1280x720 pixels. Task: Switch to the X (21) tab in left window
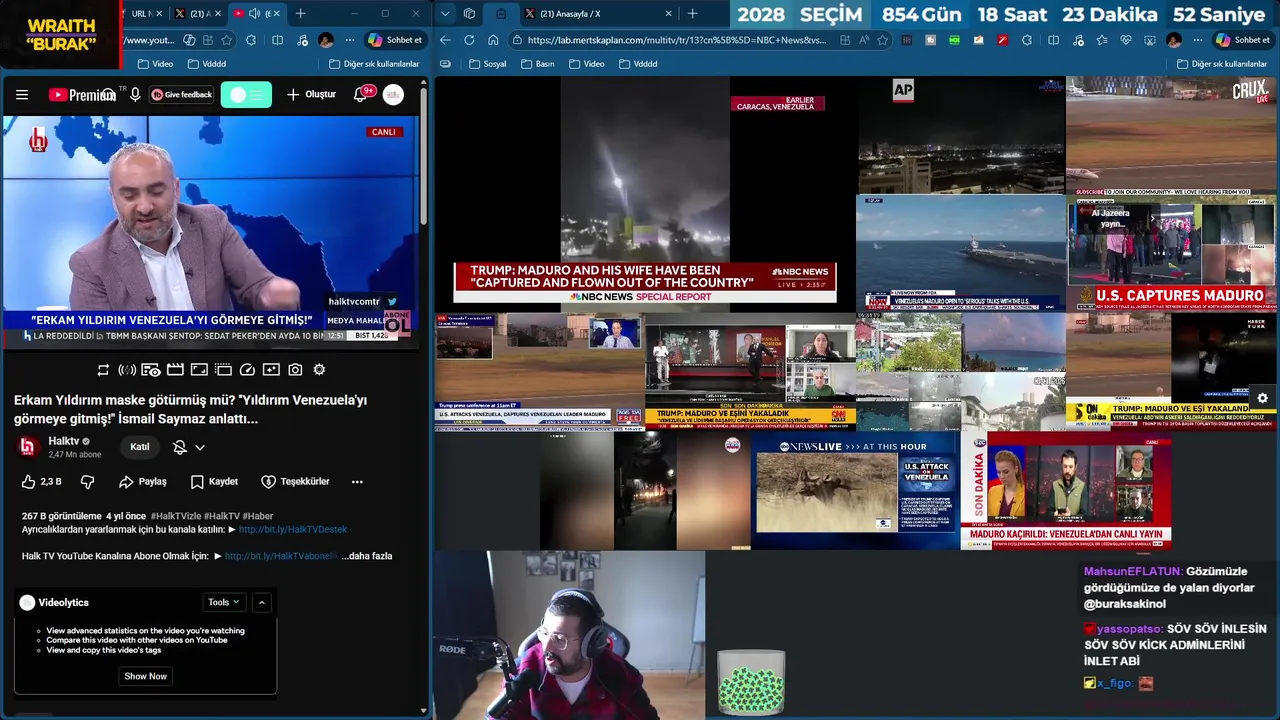[x=199, y=13]
